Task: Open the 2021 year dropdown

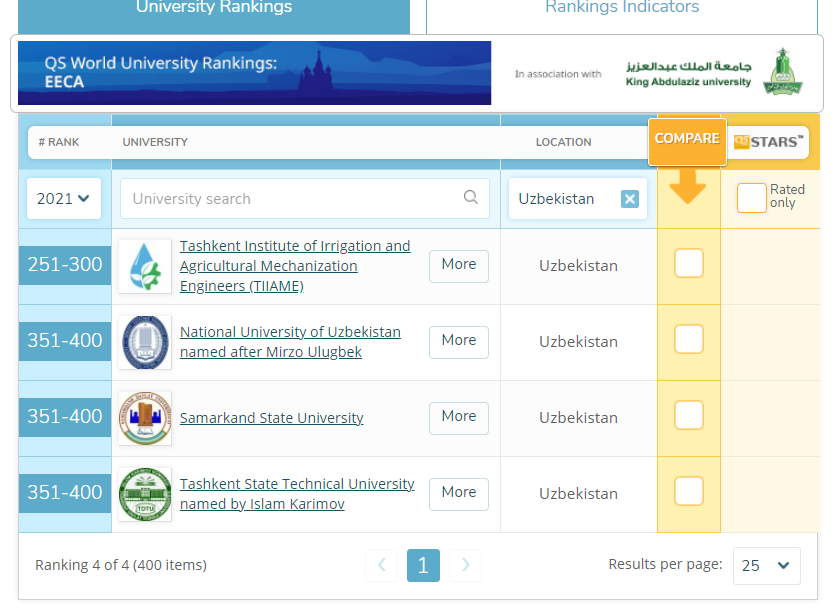Action: [x=64, y=199]
